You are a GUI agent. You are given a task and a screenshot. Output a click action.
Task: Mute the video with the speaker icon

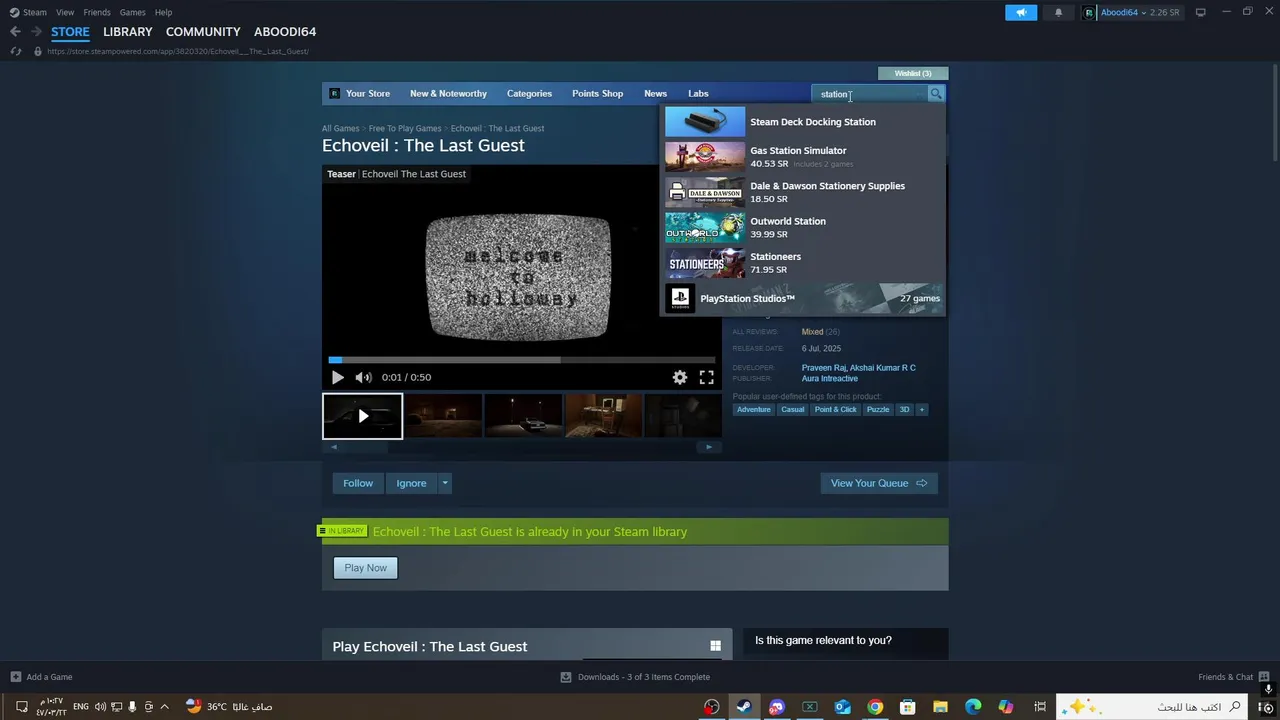click(x=363, y=377)
